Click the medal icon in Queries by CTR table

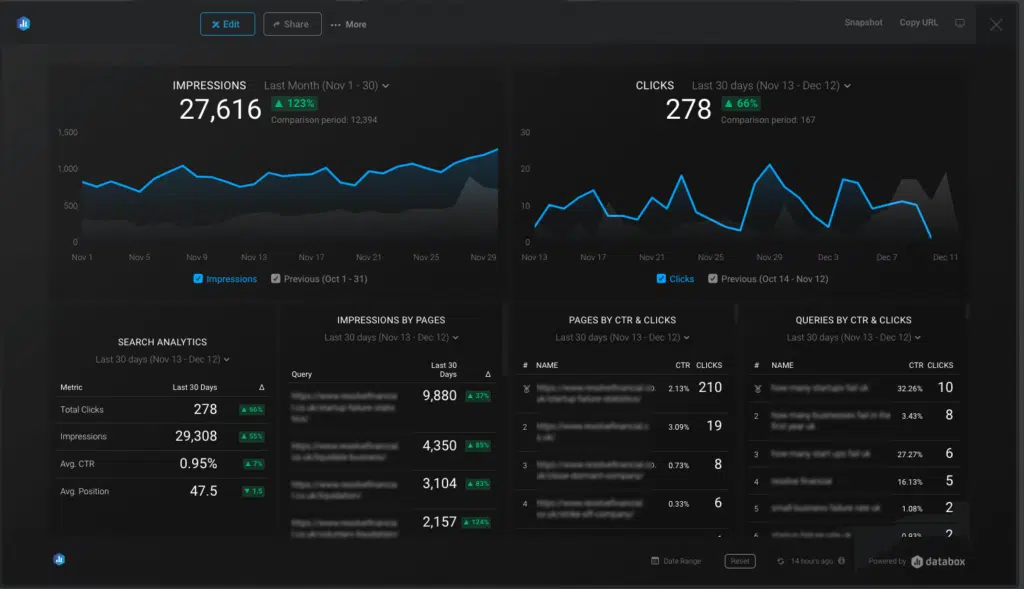pyautogui.click(x=758, y=388)
